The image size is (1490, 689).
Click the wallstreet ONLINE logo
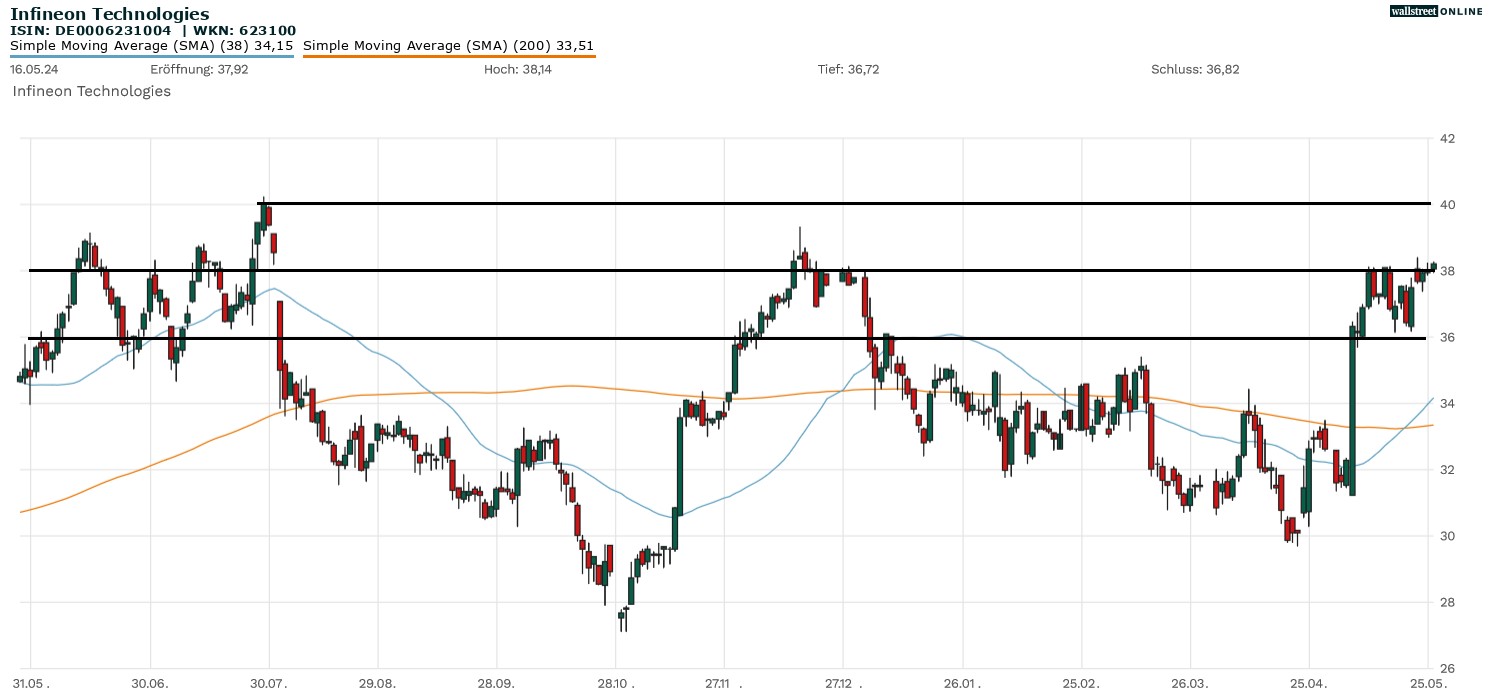click(x=1436, y=11)
